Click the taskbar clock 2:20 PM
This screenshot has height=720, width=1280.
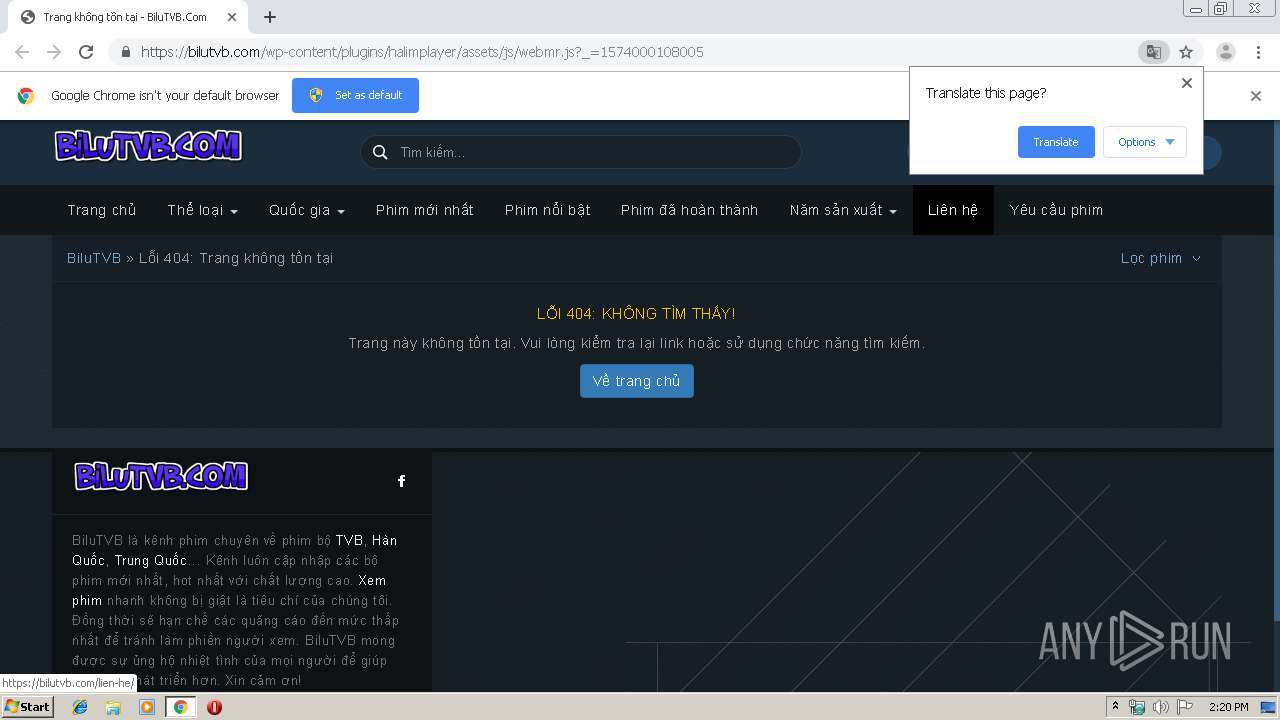(1229, 707)
